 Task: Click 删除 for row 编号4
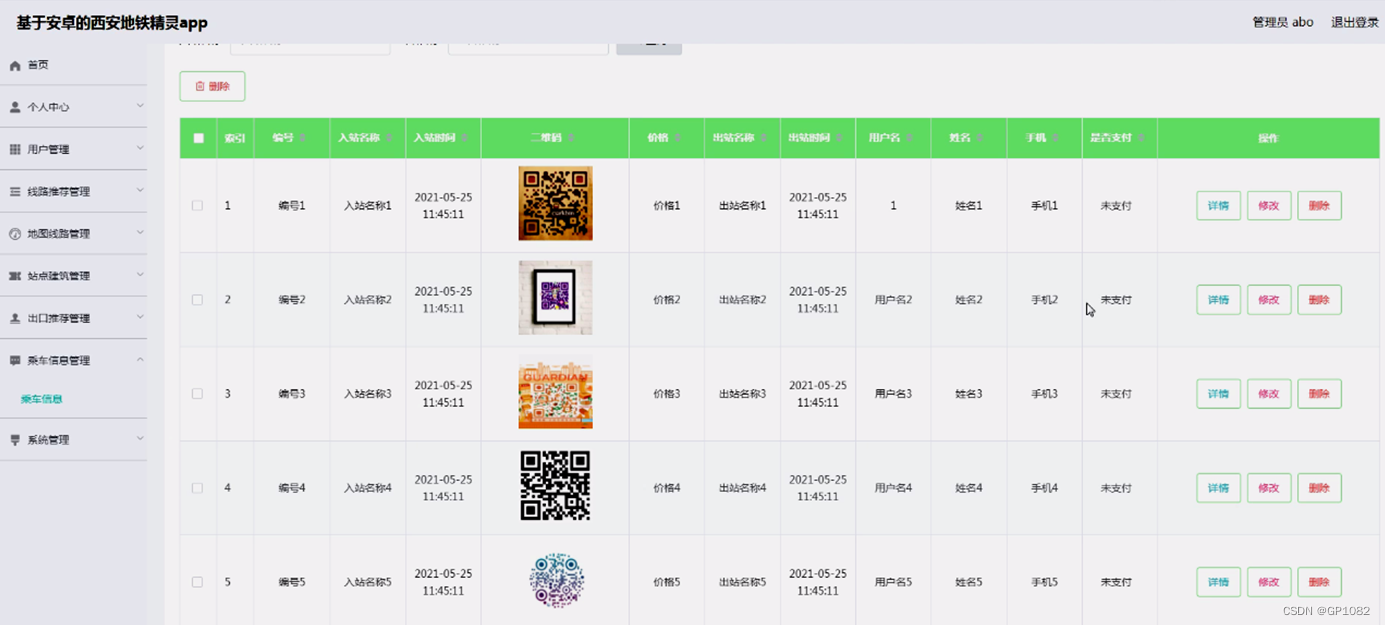pos(1319,488)
